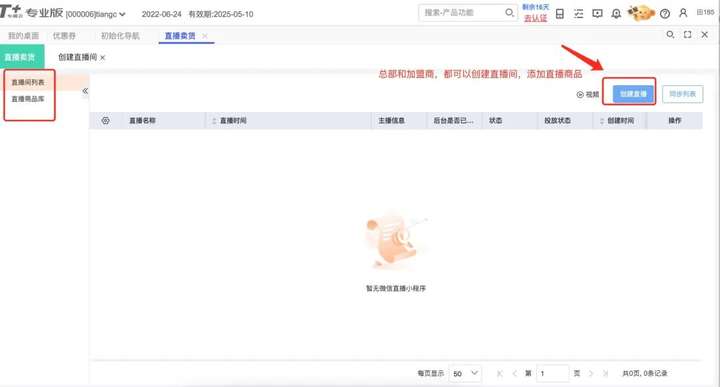Open 直播间列表 in the sidebar
This screenshot has height=387, width=720.
(28, 83)
